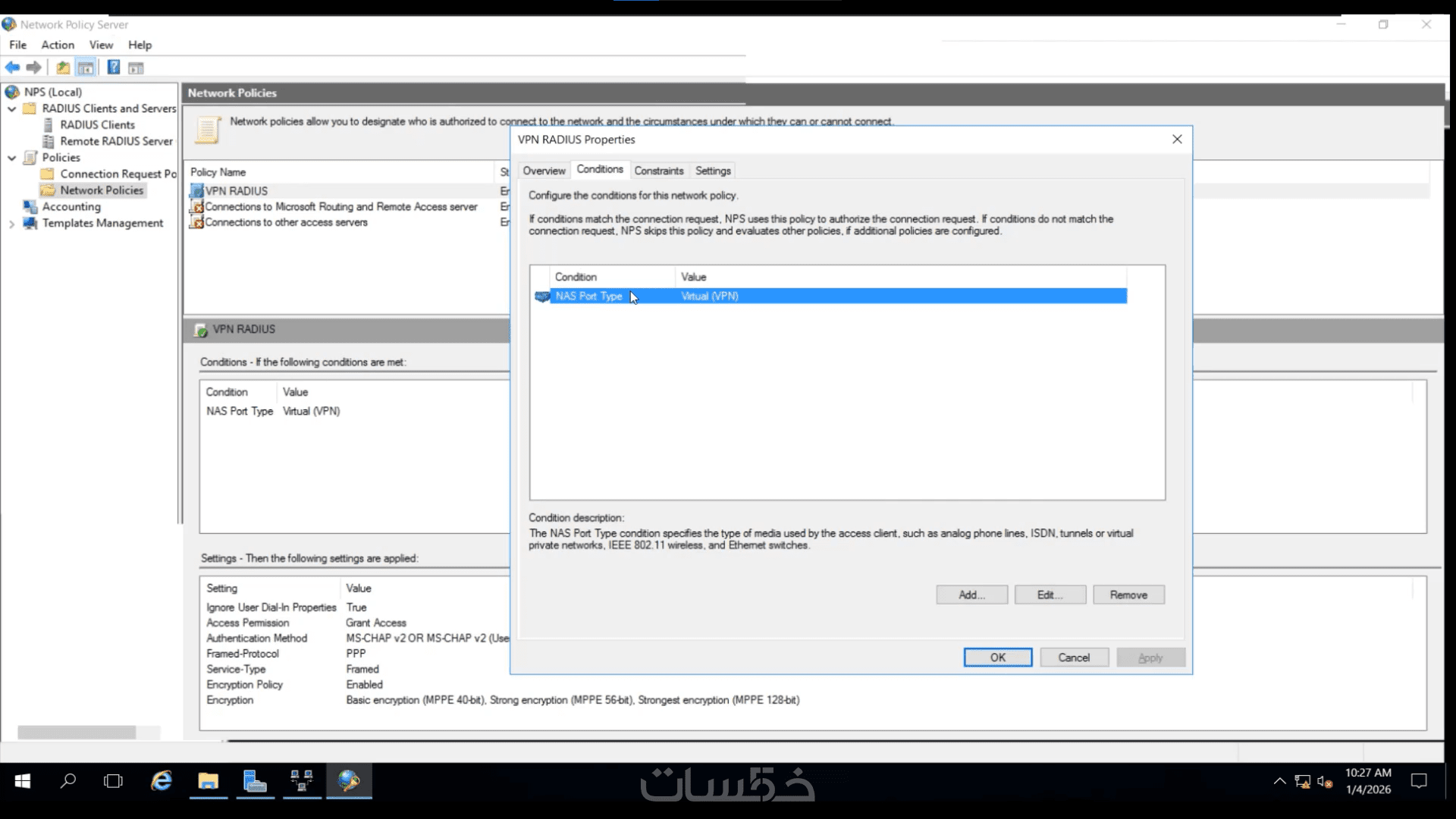Click the Add... condition button
This screenshot has width=1456, height=819.
click(971, 595)
